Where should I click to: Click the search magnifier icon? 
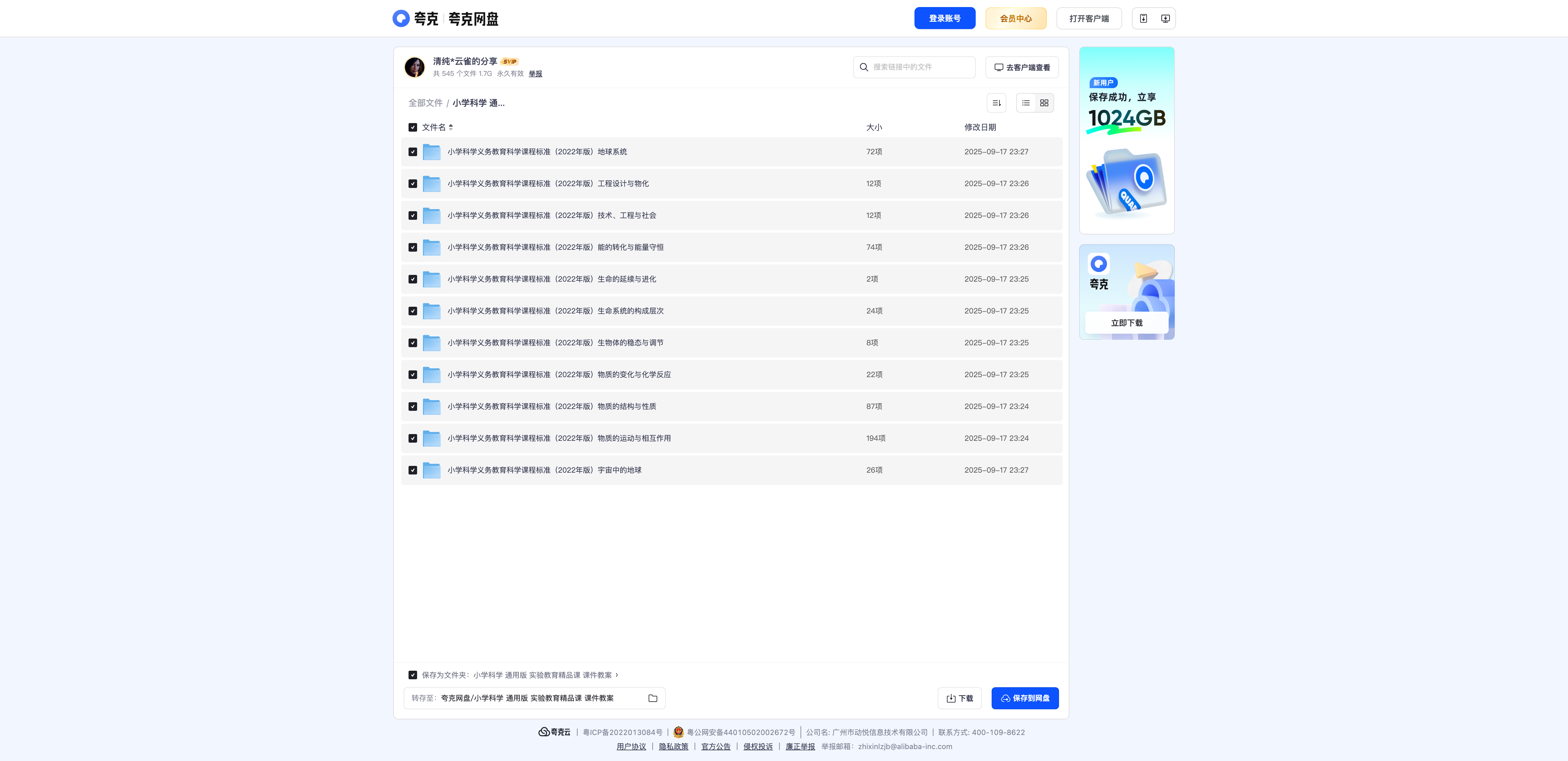(864, 67)
